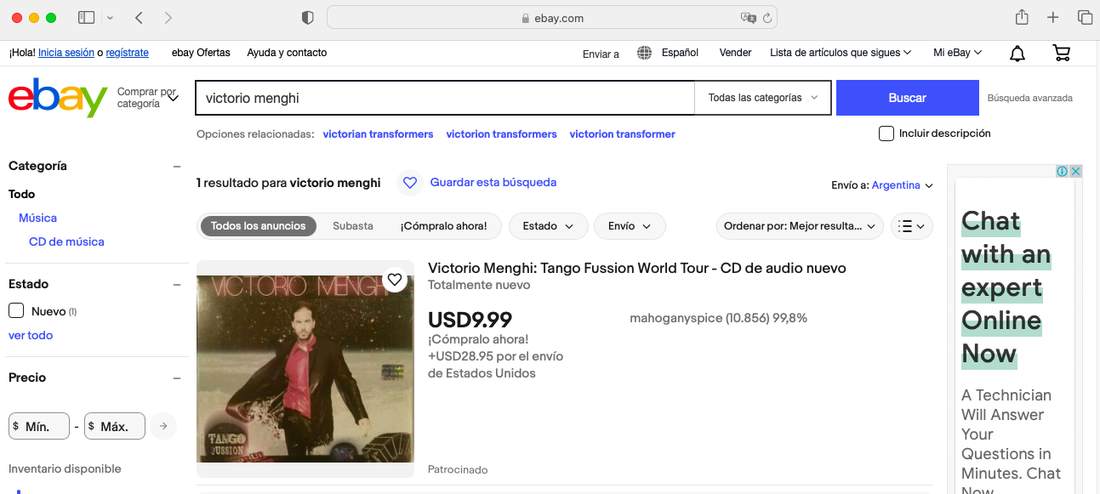Click the Mín. price input

click(x=39, y=426)
